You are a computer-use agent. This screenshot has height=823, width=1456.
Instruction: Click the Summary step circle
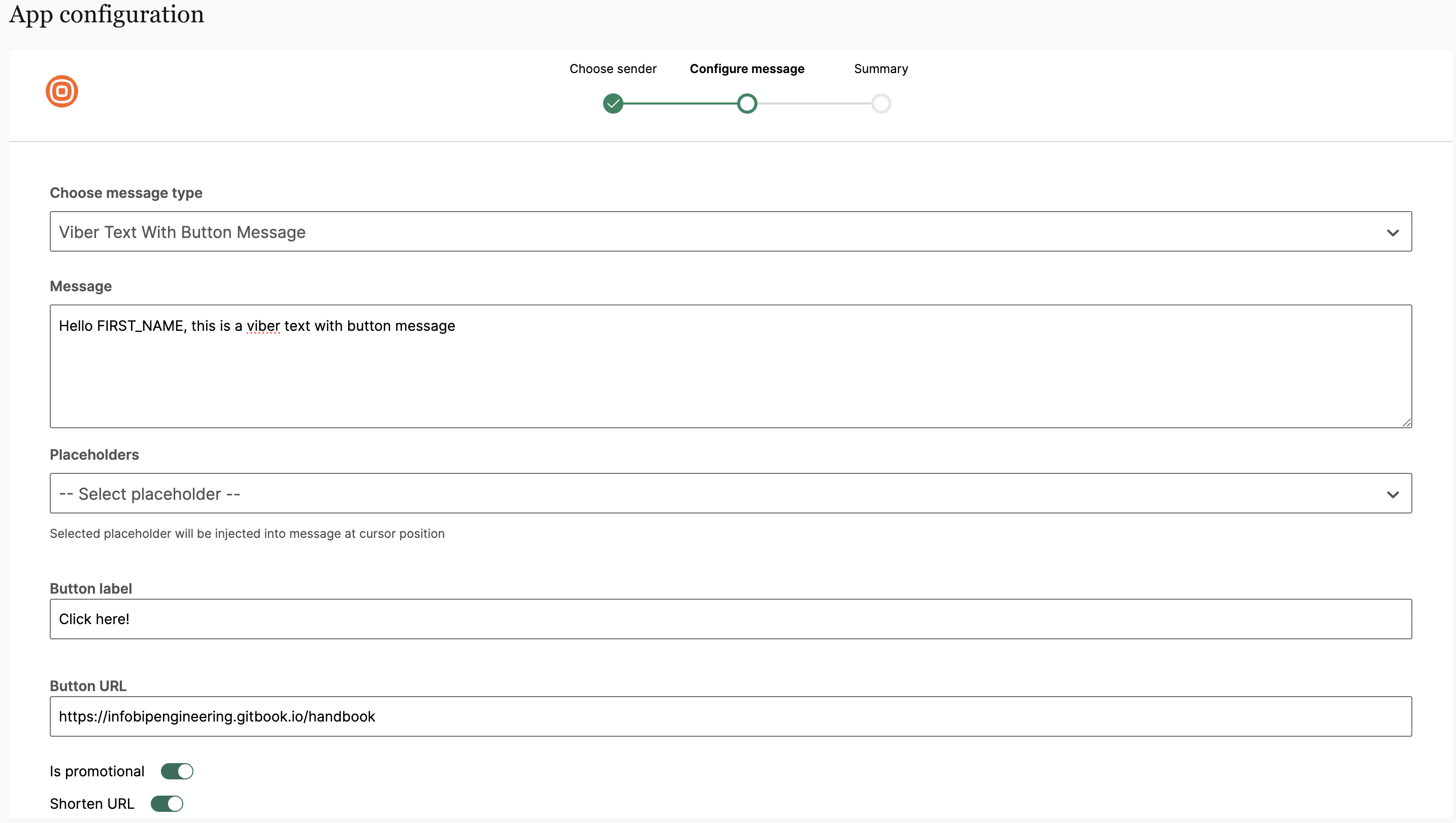click(x=881, y=104)
